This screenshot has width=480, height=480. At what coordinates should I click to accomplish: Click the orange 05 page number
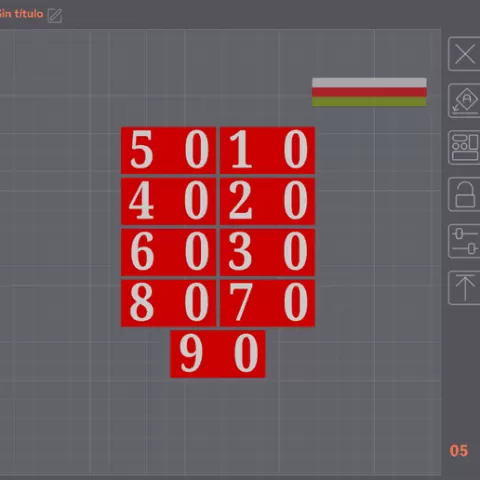click(459, 451)
